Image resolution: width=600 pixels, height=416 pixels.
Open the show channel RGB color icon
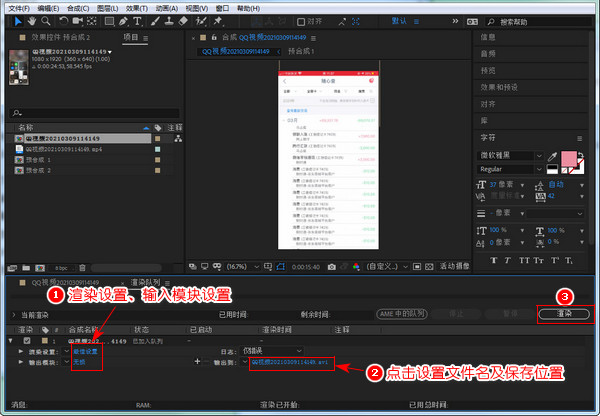click(x=356, y=267)
